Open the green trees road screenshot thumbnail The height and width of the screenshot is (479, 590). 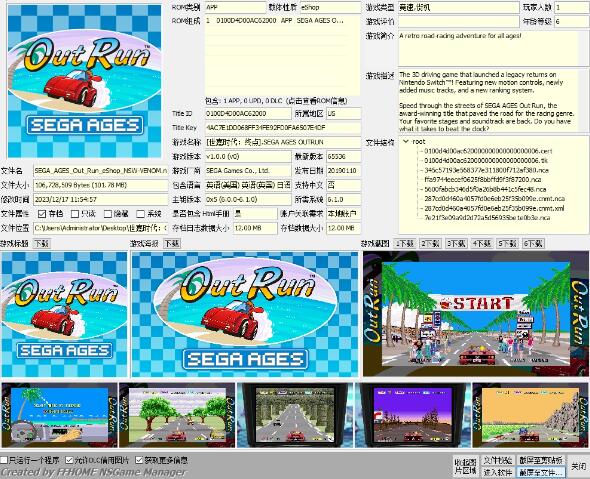coord(177,415)
